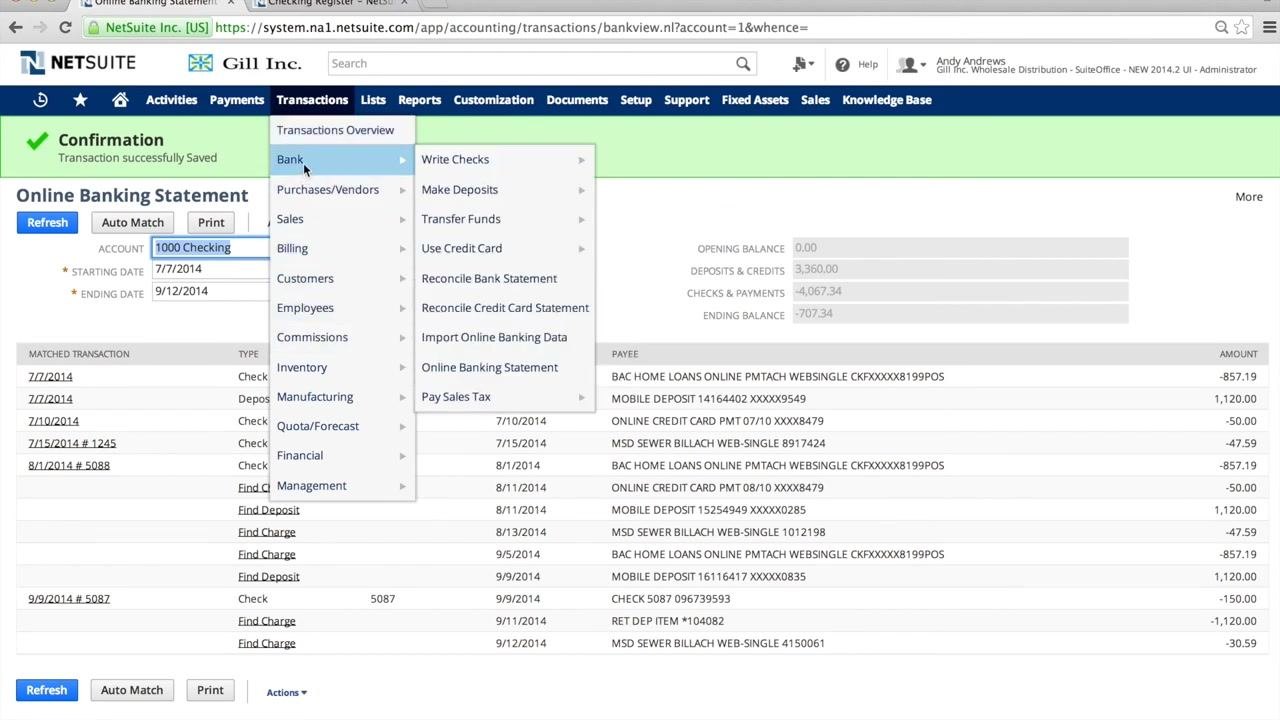Open the recent records clock icon
This screenshot has height=720, width=1280.
[40, 100]
